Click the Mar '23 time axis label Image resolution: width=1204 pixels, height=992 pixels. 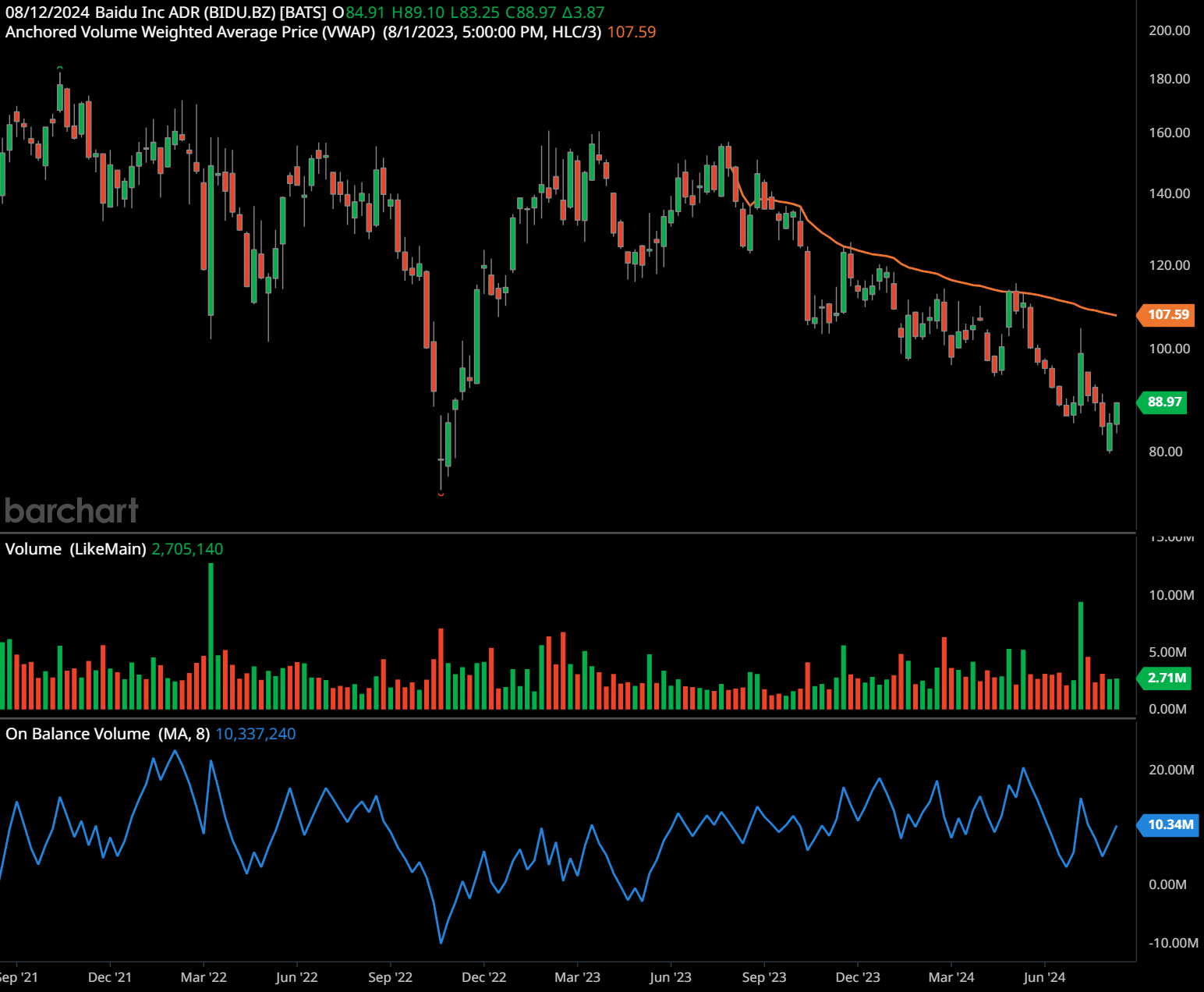click(x=577, y=977)
